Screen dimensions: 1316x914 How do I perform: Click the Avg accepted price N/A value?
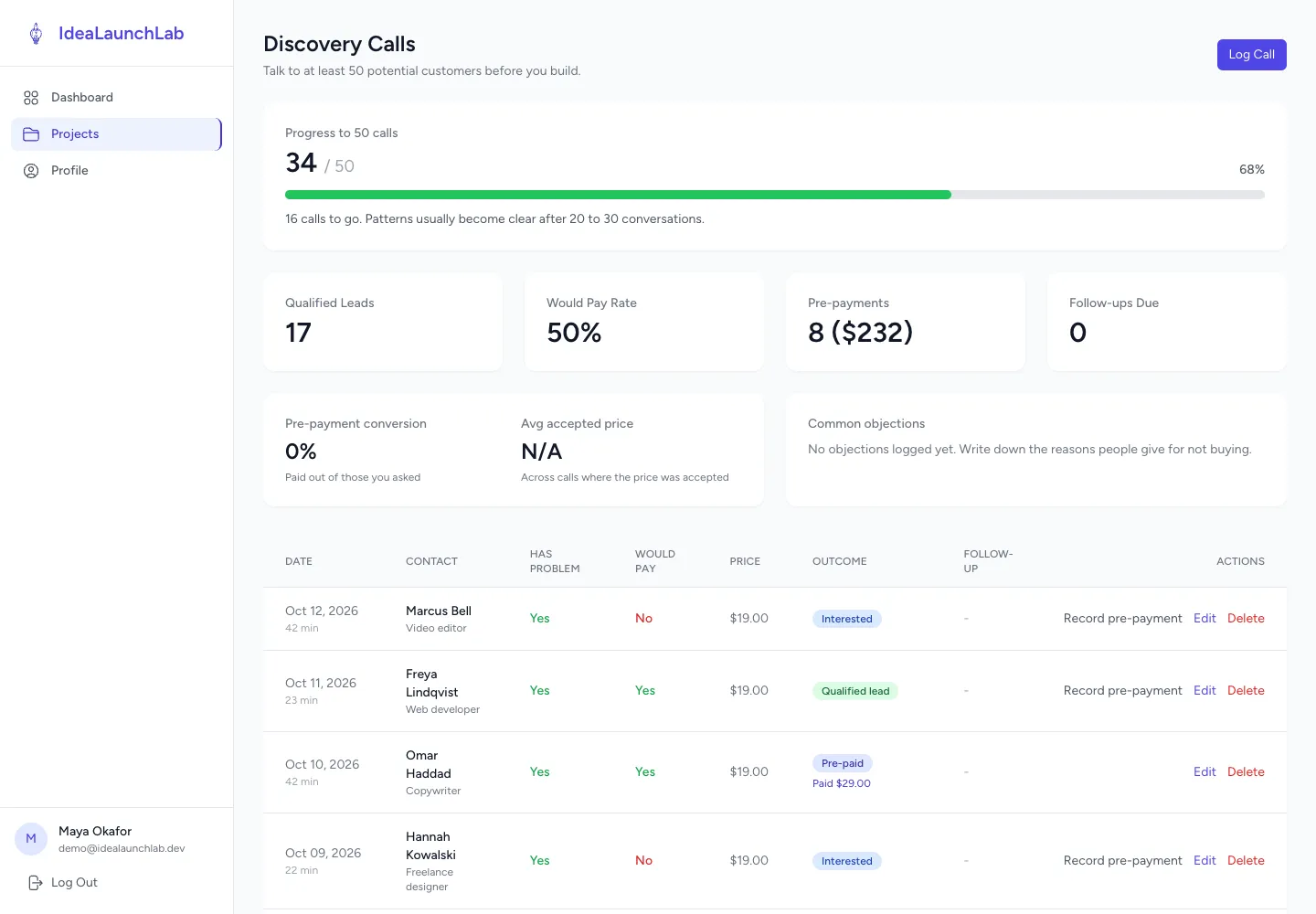[542, 452]
